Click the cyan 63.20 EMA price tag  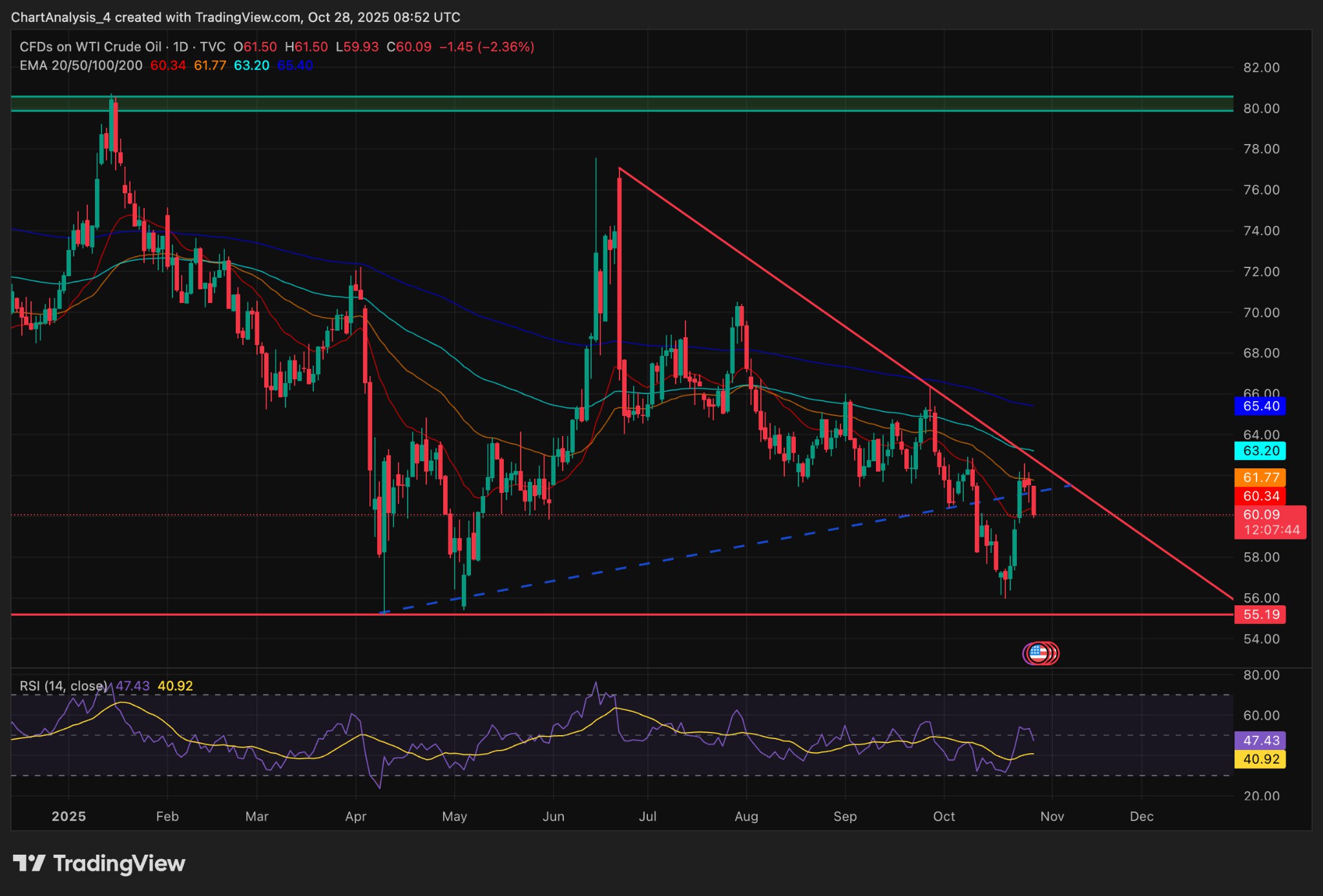(1260, 451)
